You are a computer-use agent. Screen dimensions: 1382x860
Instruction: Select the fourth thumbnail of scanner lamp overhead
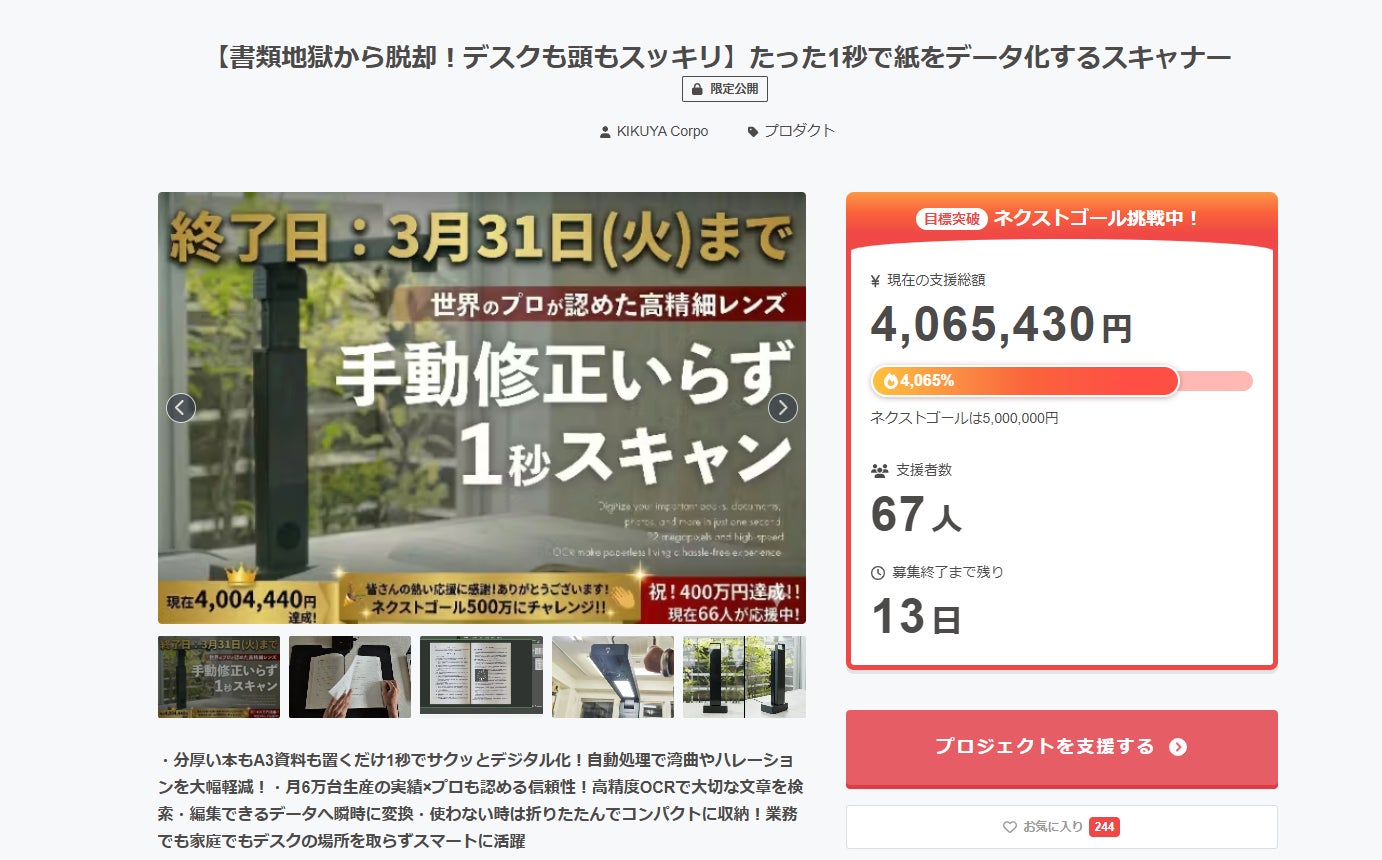click(613, 677)
